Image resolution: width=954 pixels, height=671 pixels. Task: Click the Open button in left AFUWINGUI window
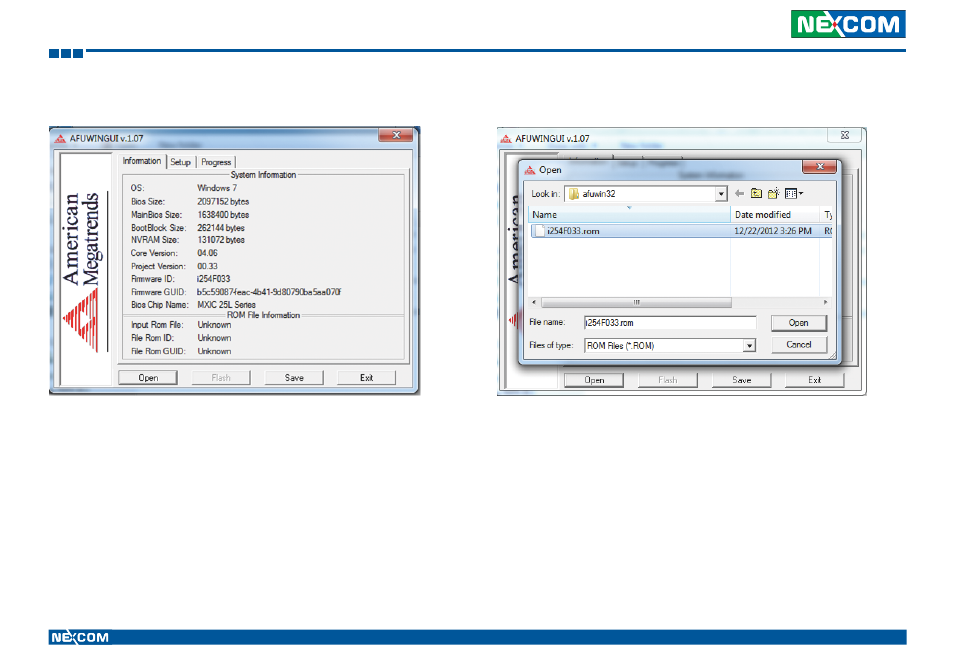(x=148, y=378)
